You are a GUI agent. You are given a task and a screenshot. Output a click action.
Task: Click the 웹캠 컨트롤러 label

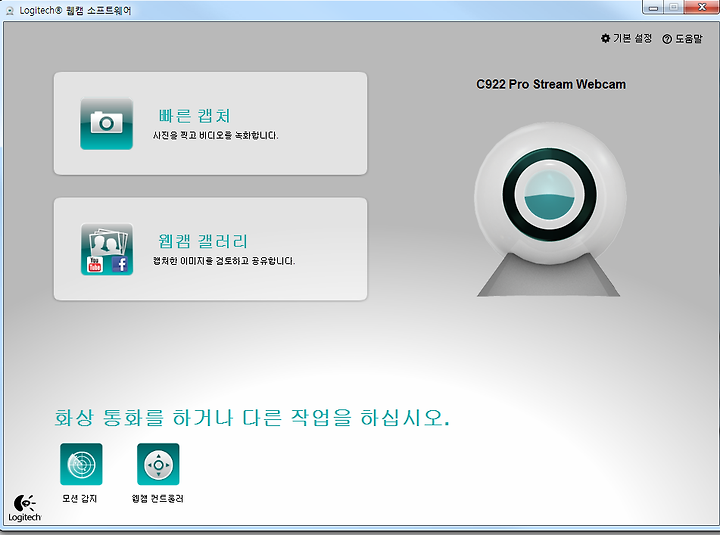tap(158, 498)
